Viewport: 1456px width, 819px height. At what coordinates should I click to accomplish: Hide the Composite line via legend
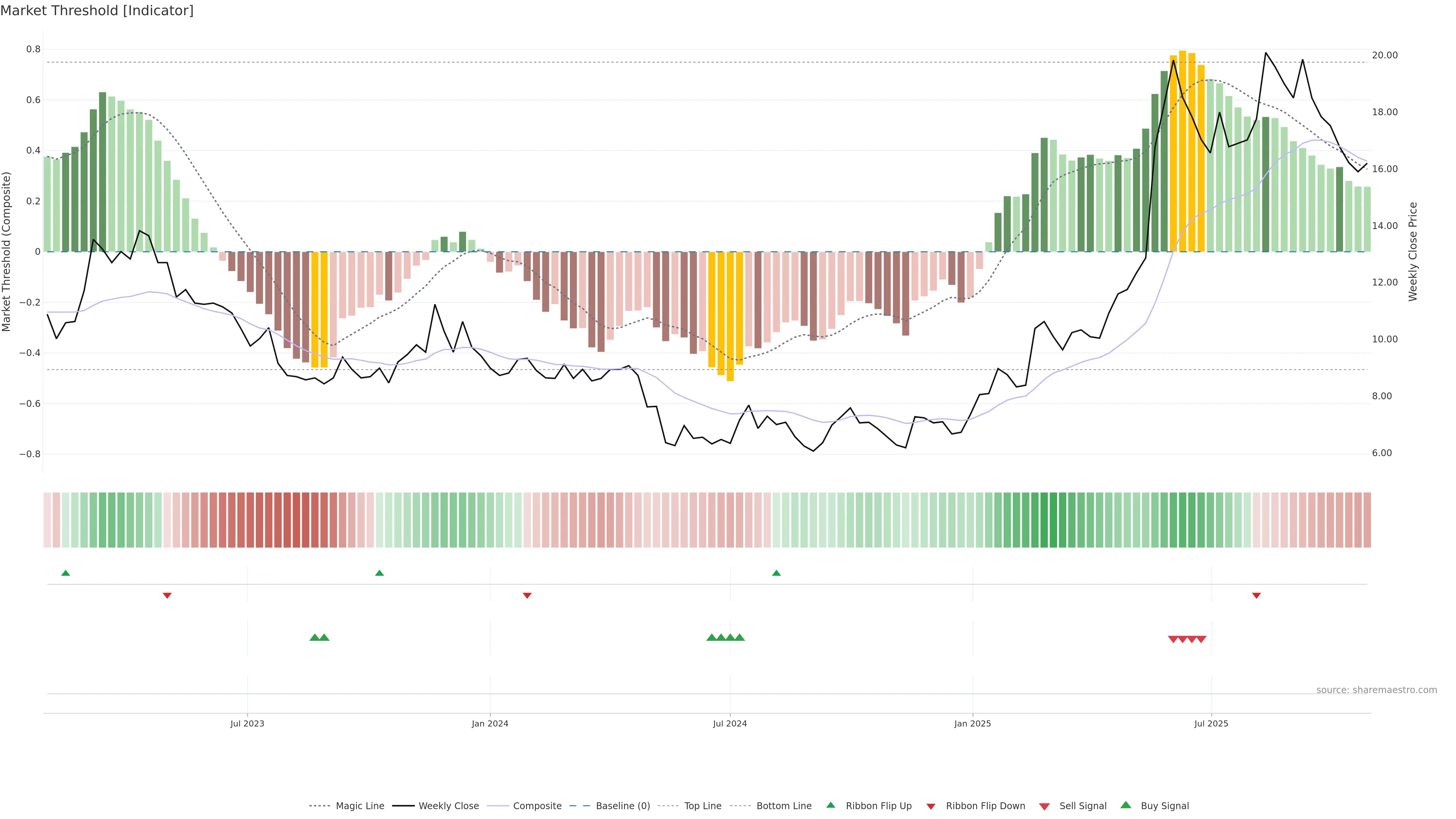click(x=537, y=806)
